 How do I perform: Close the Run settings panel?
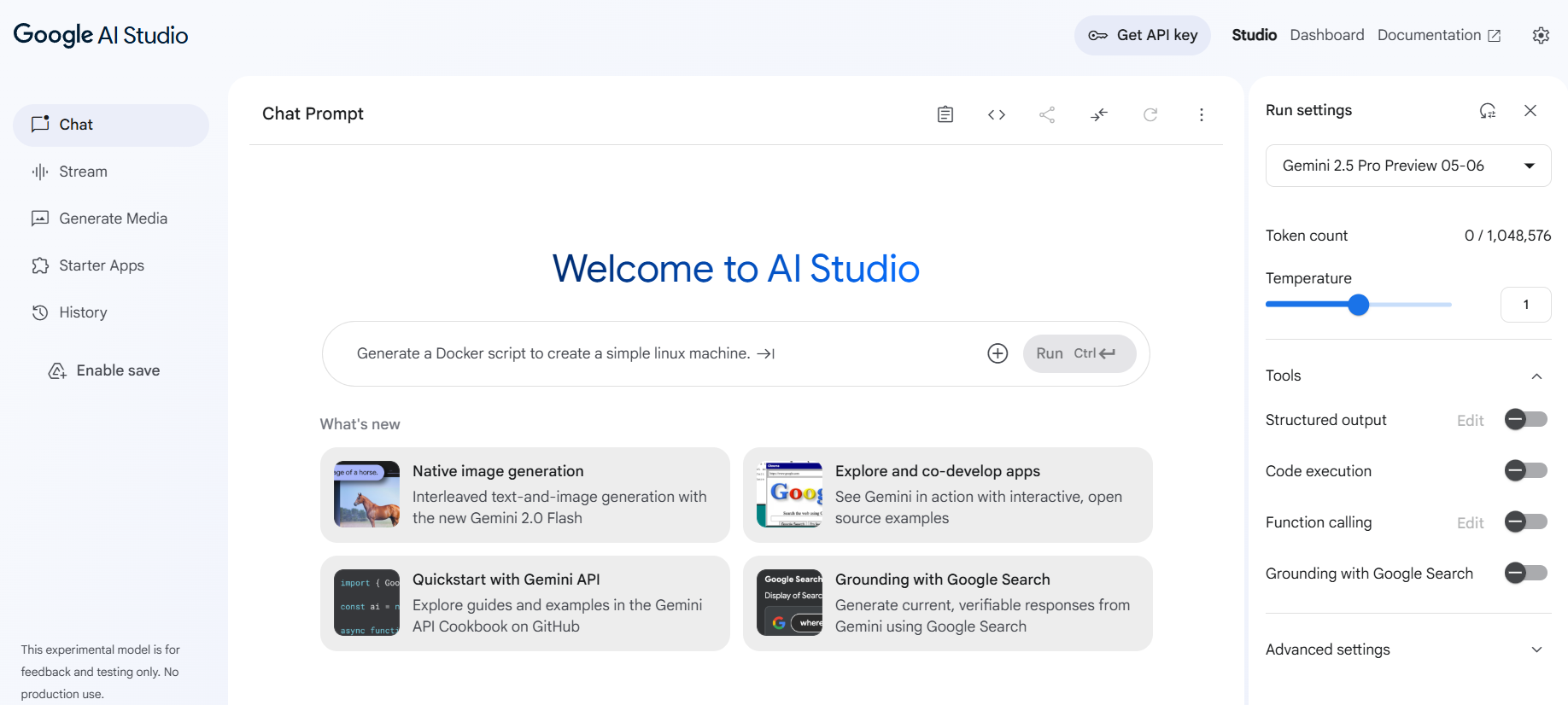[1530, 111]
